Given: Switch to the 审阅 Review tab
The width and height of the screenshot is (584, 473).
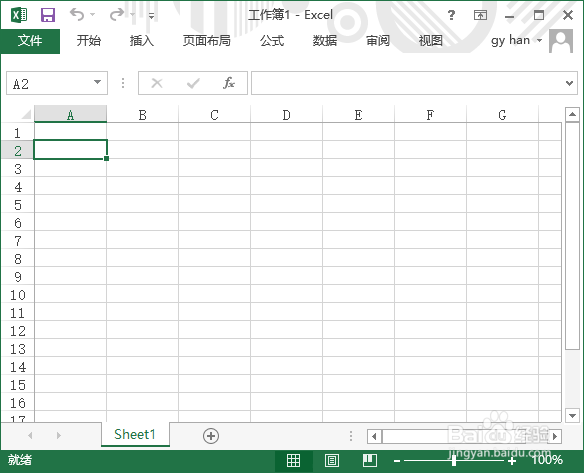Looking at the screenshot, I should pos(378,41).
